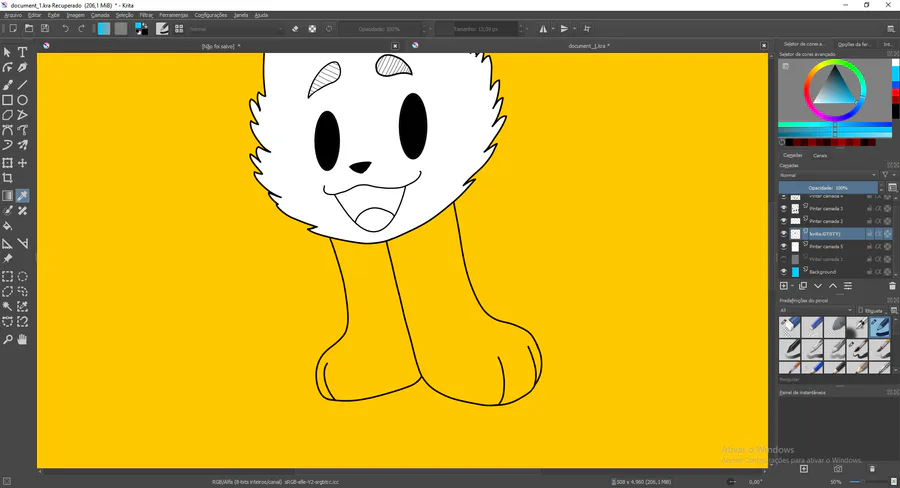Open the layer blending mode Normal dropdown

tap(828, 175)
